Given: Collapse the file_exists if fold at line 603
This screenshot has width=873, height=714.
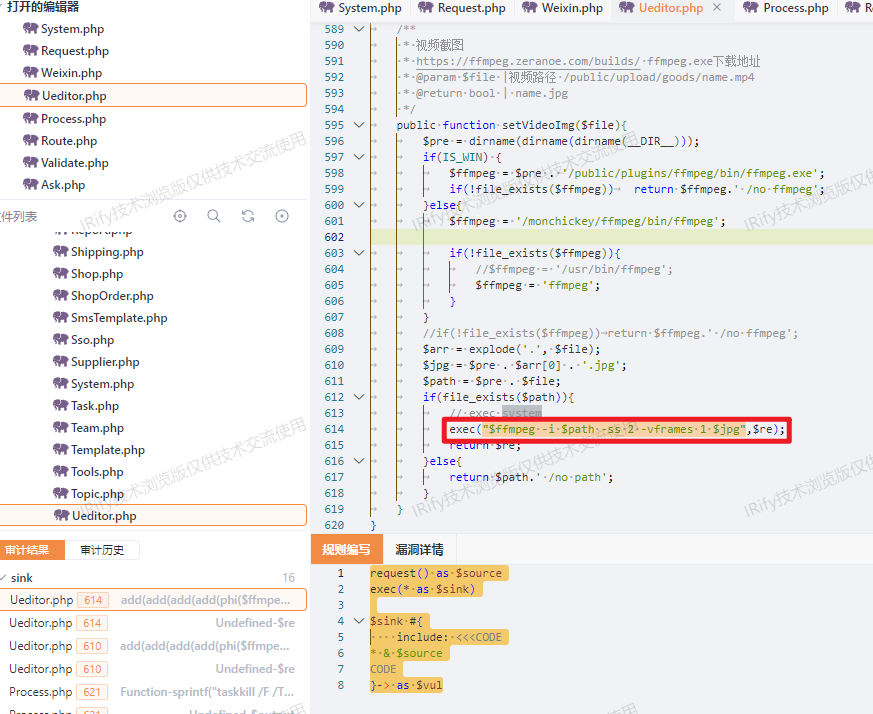Looking at the screenshot, I should 359,253.
